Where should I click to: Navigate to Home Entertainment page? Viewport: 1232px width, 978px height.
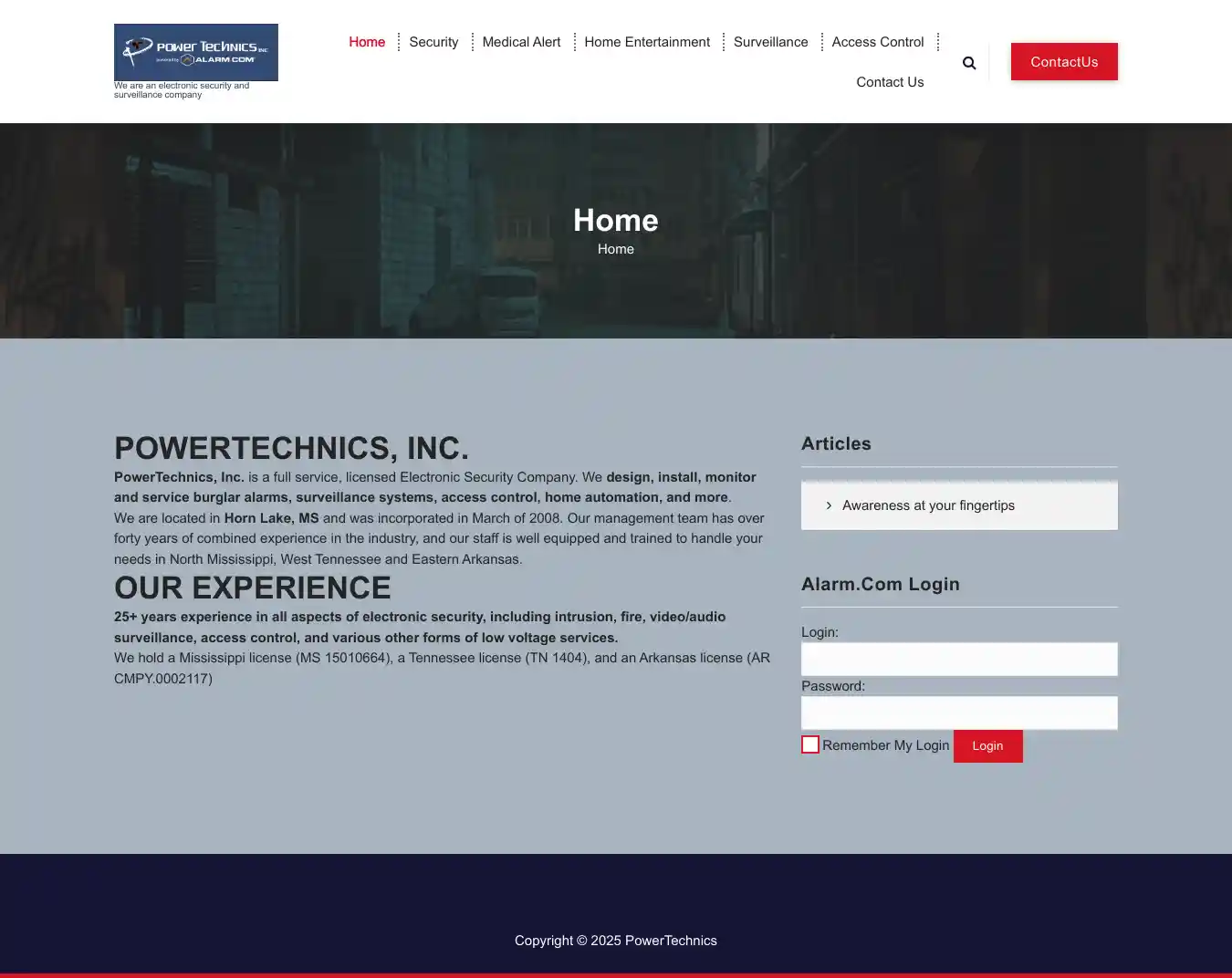pyautogui.click(x=647, y=42)
